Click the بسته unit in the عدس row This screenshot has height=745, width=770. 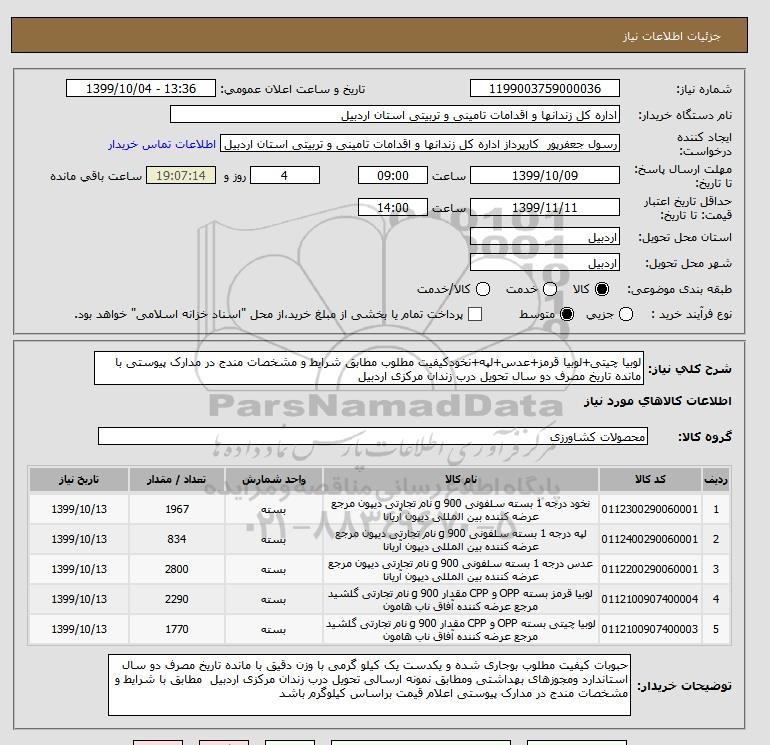click(274, 570)
